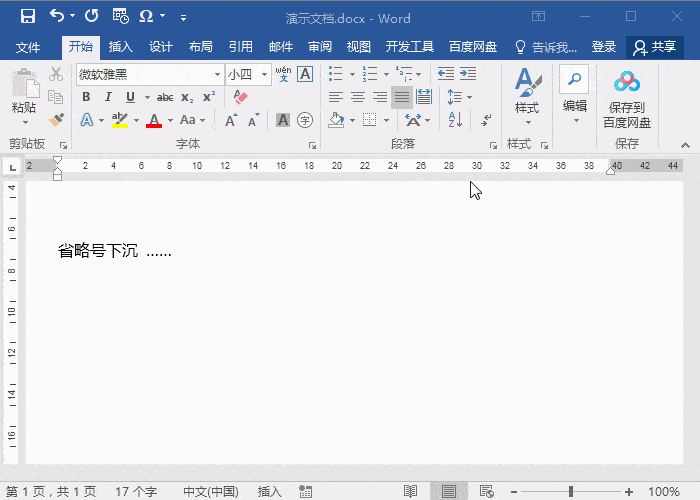Expand line spacing dropdown arrow
Image resolution: width=700 pixels, height=500 pixels.
(469, 97)
